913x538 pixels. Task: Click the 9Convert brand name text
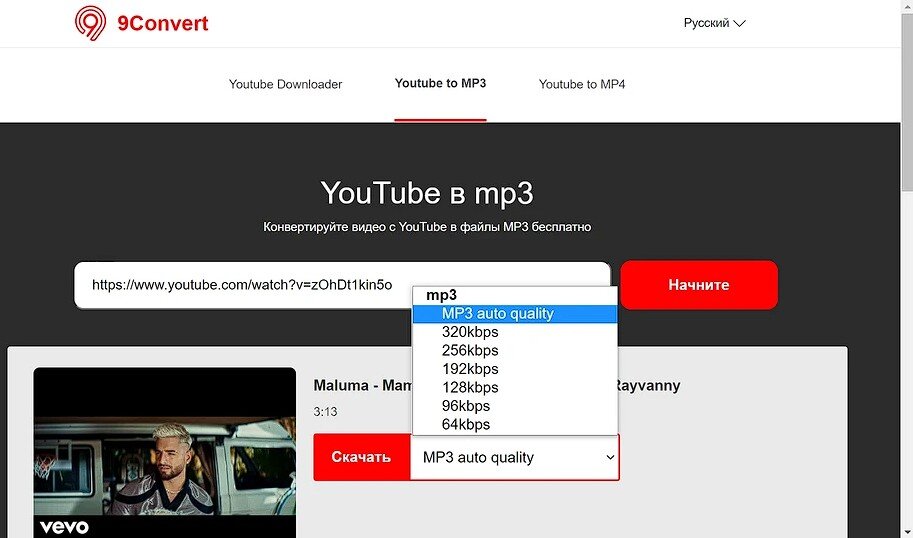click(162, 23)
